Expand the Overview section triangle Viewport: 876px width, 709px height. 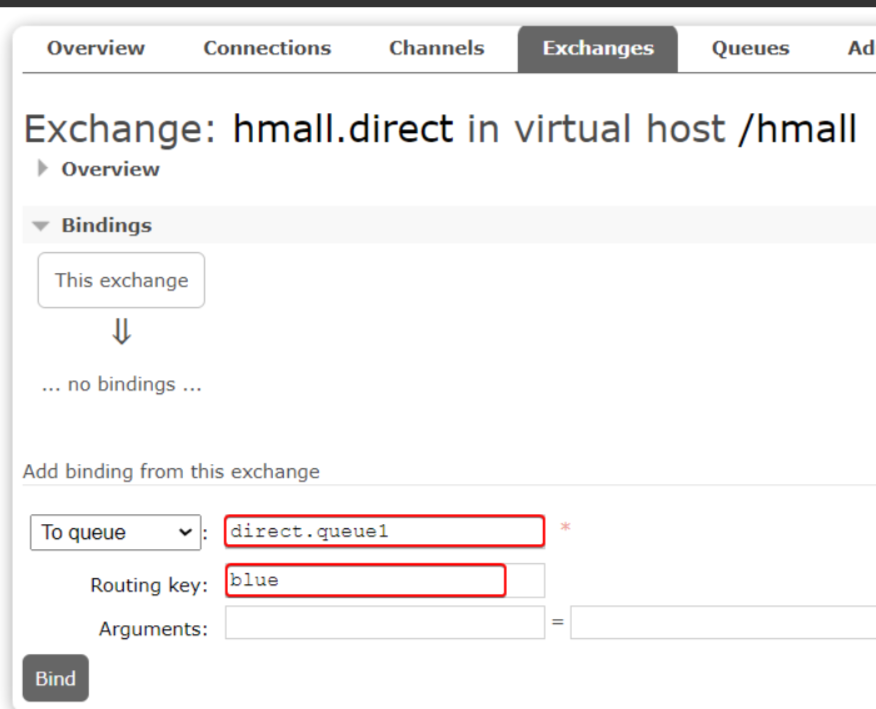click(42, 169)
